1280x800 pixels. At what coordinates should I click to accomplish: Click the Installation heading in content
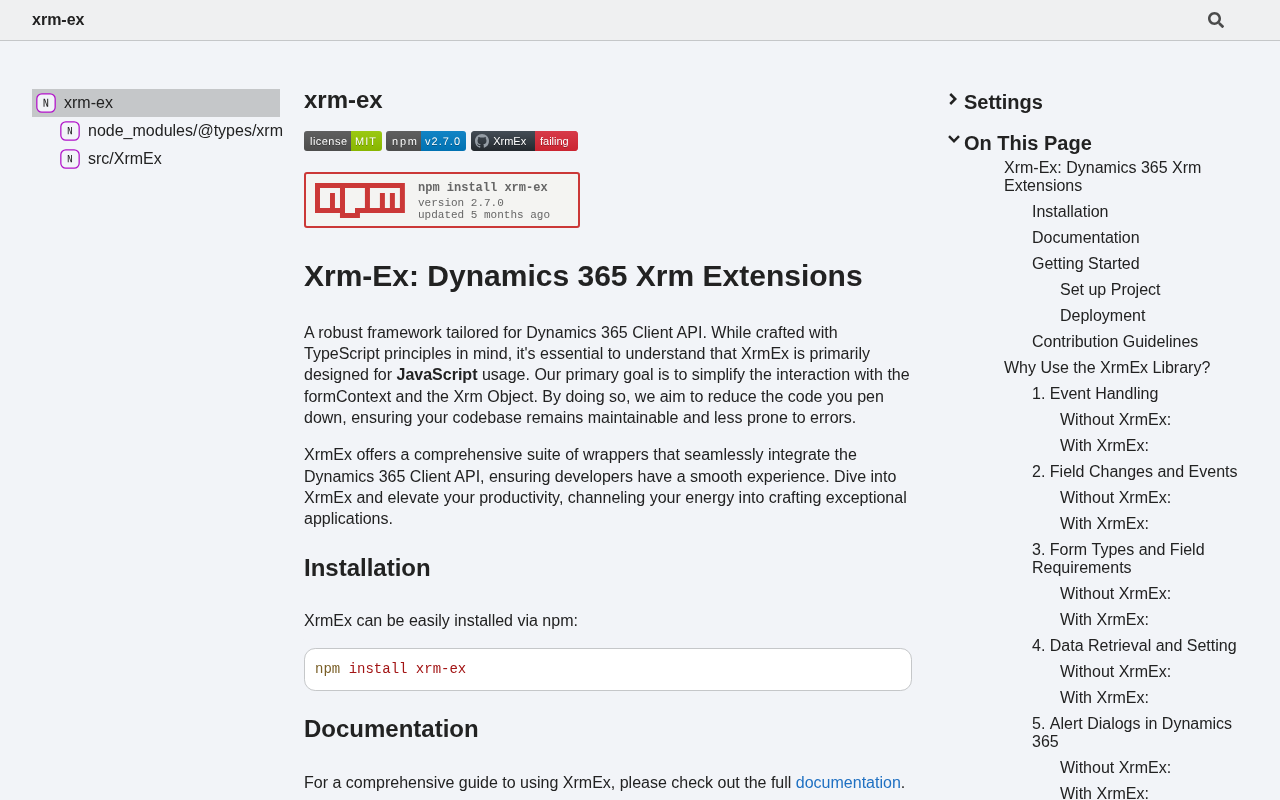pyautogui.click(x=367, y=568)
